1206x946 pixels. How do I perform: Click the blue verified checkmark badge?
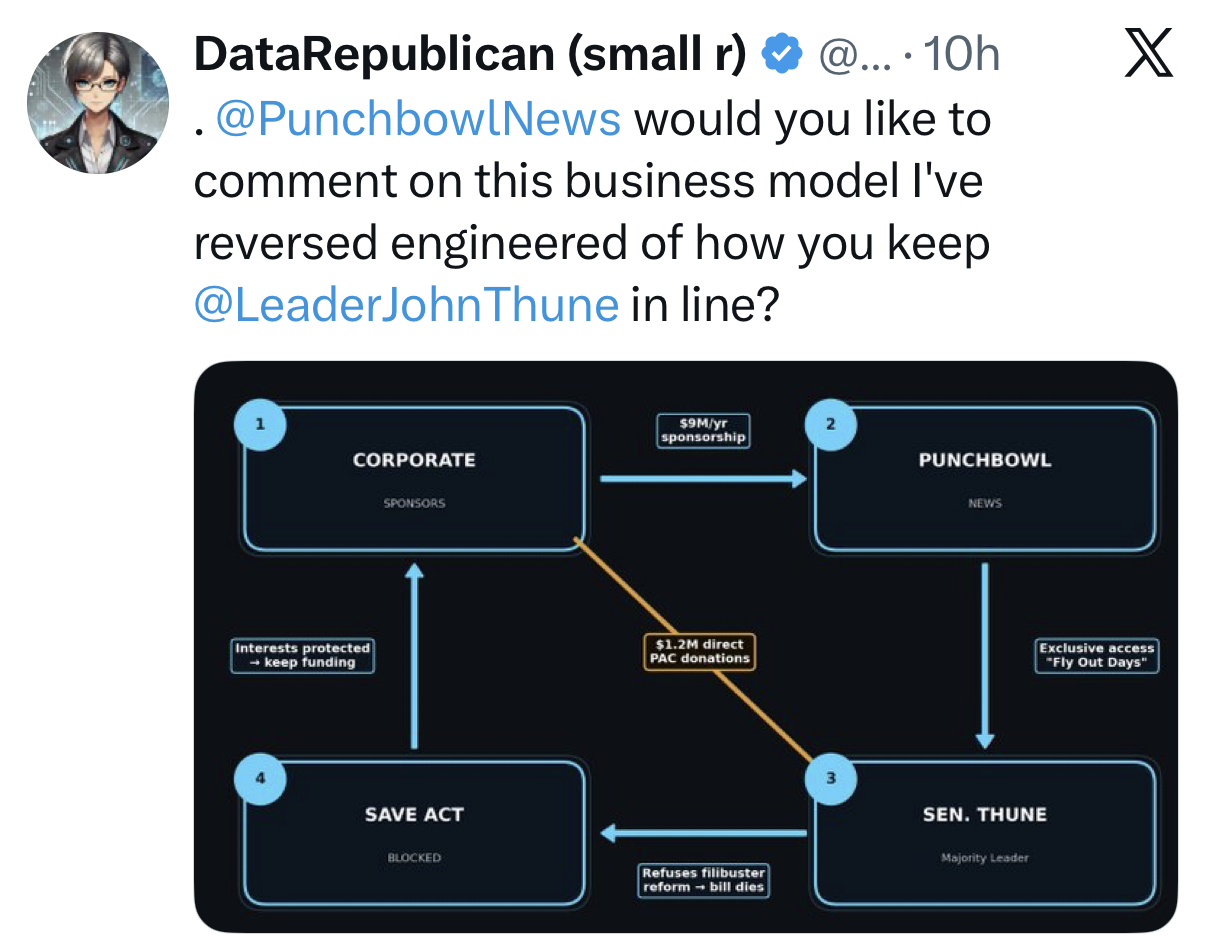(782, 55)
